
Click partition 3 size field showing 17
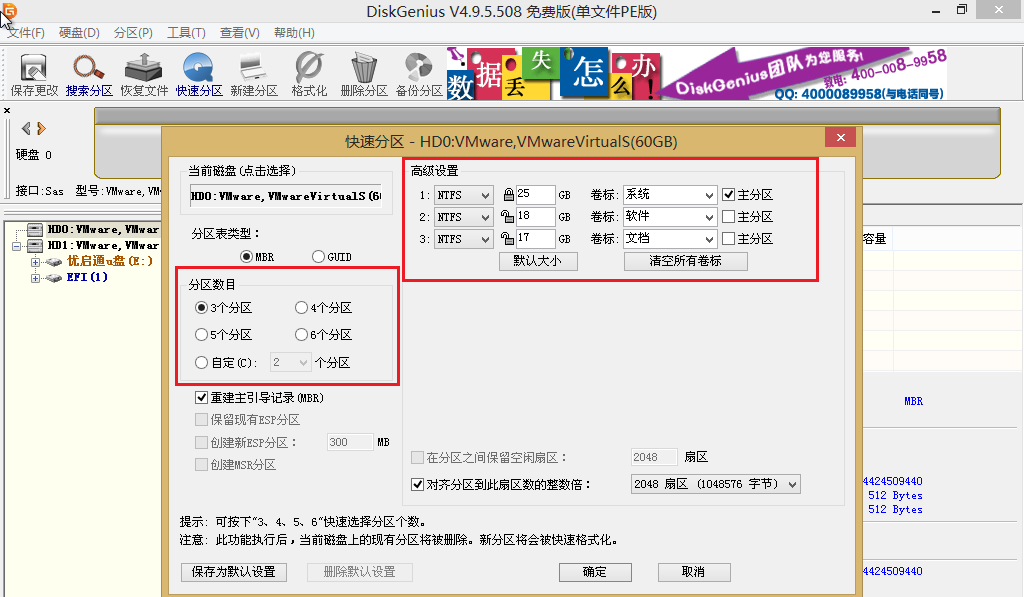(x=535, y=239)
